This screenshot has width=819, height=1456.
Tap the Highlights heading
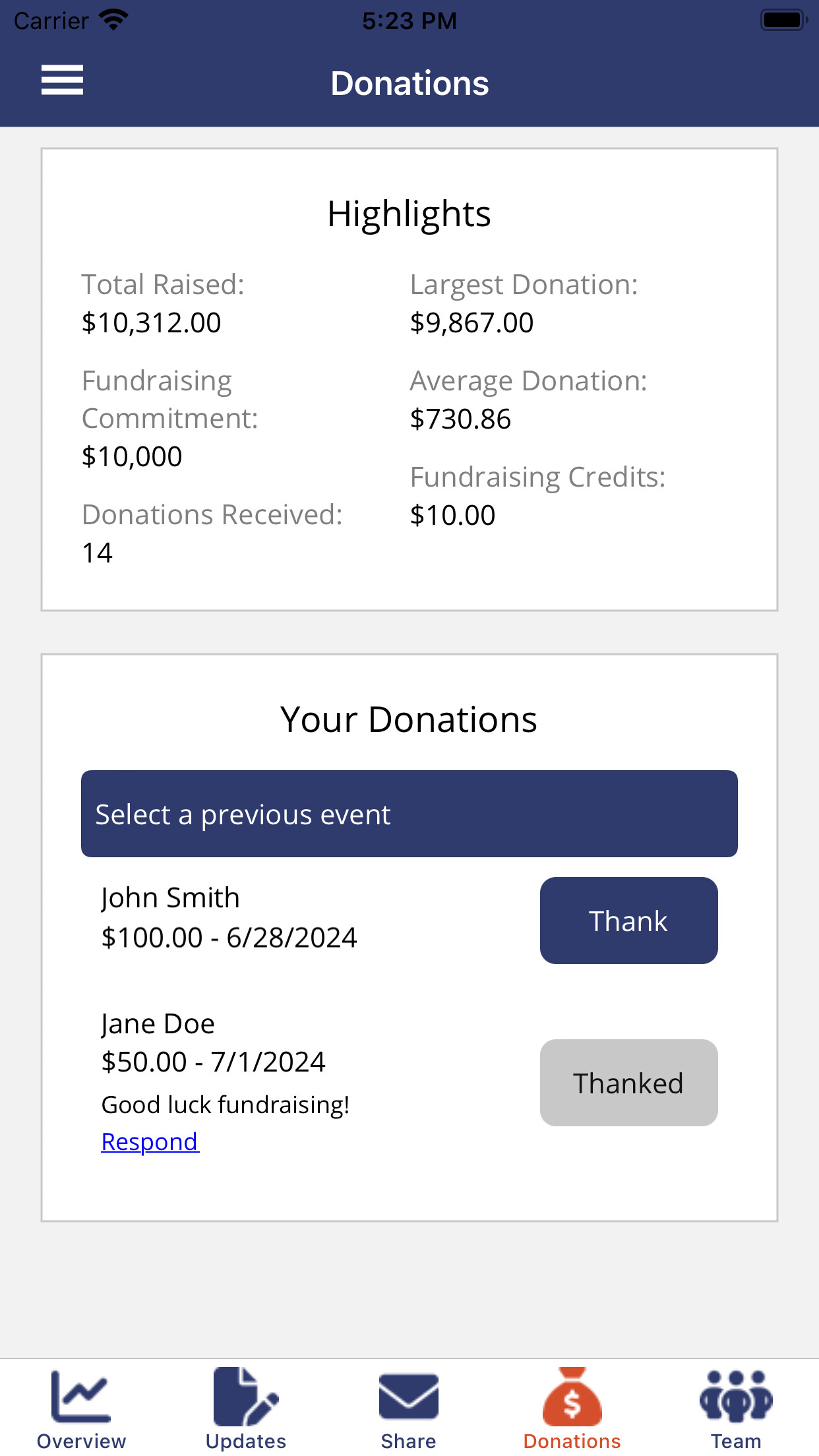(x=409, y=214)
